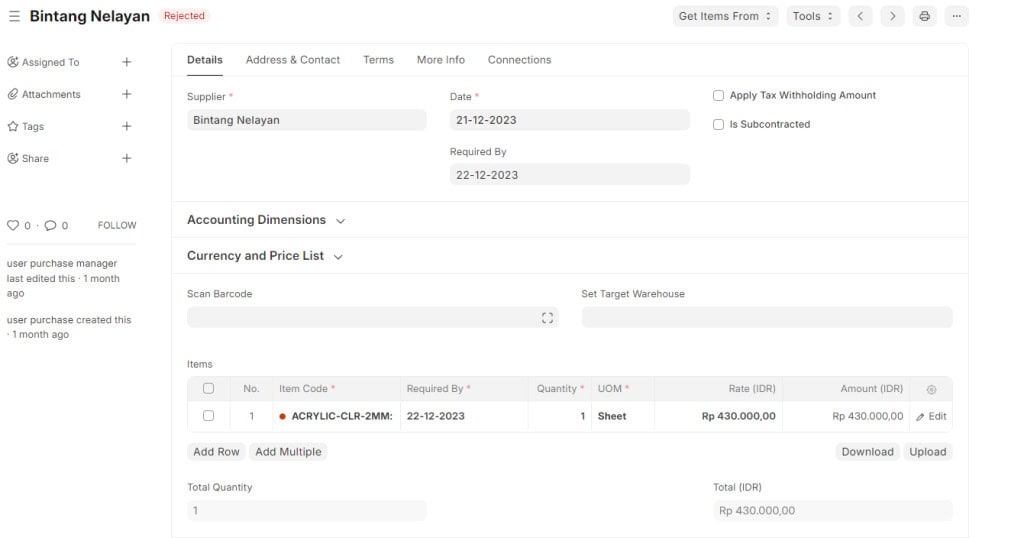Click the print icon button
The height and width of the screenshot is (538, 1024).
click(x=924, y=16)
